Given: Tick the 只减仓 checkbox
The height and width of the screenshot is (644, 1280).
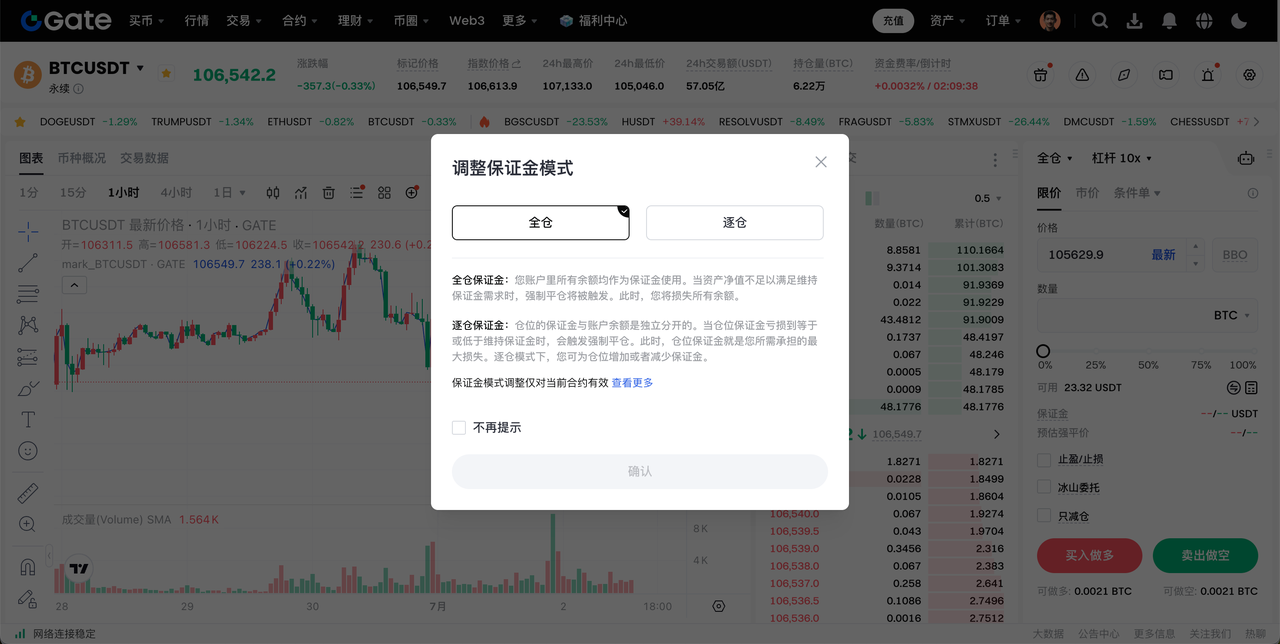Looking at the screenshot, I should [x=1045, y=516].
